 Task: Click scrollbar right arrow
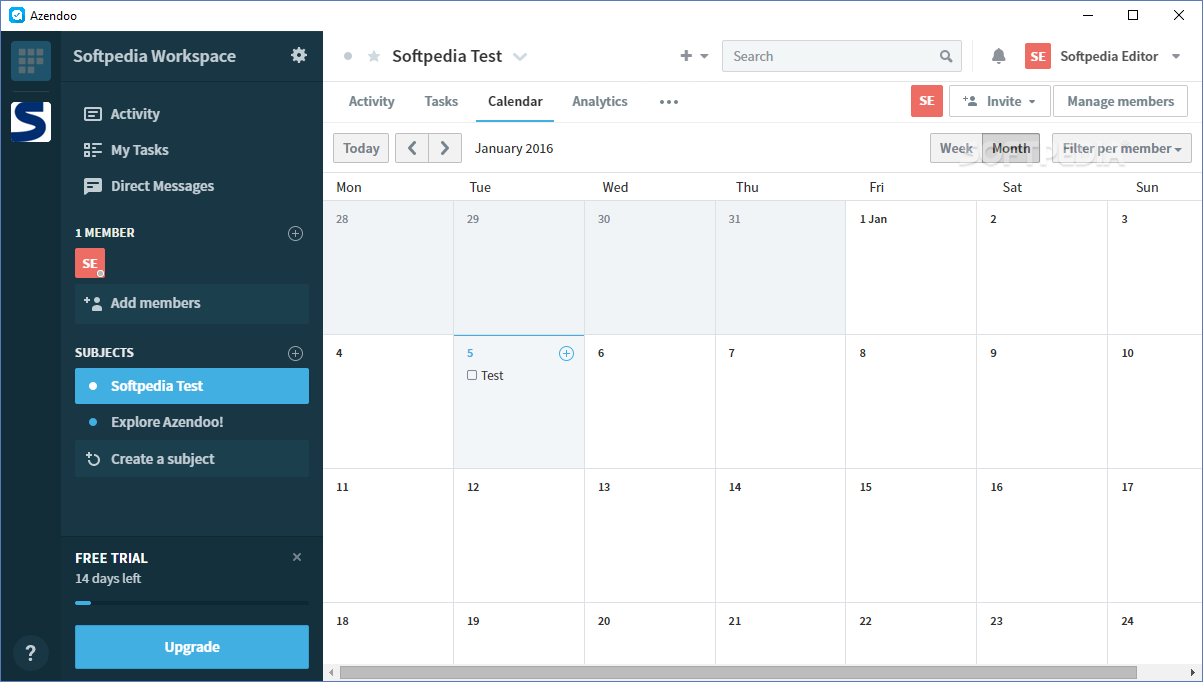(1195, 673)
